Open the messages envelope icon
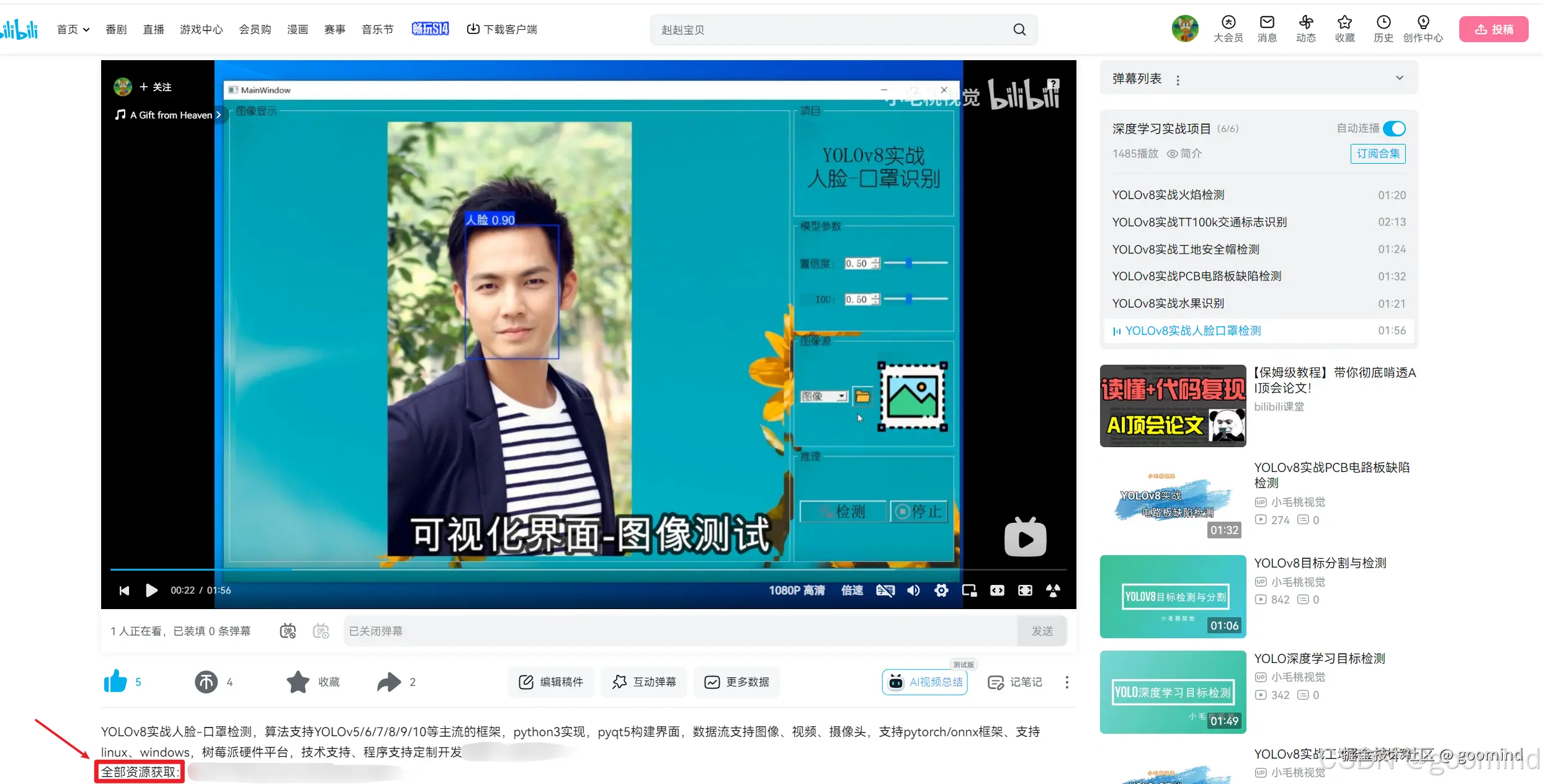 tap(1267, 23)
